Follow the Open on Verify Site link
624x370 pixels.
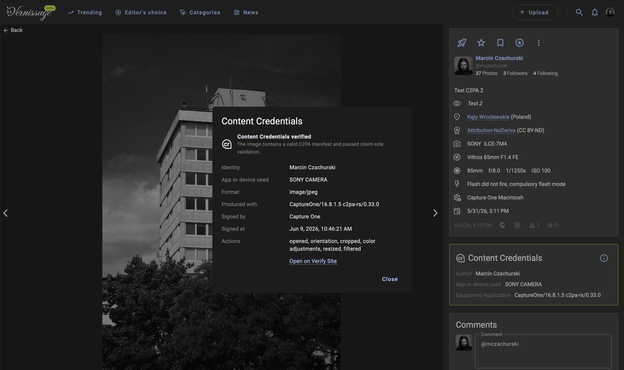[x=313, y=261]
